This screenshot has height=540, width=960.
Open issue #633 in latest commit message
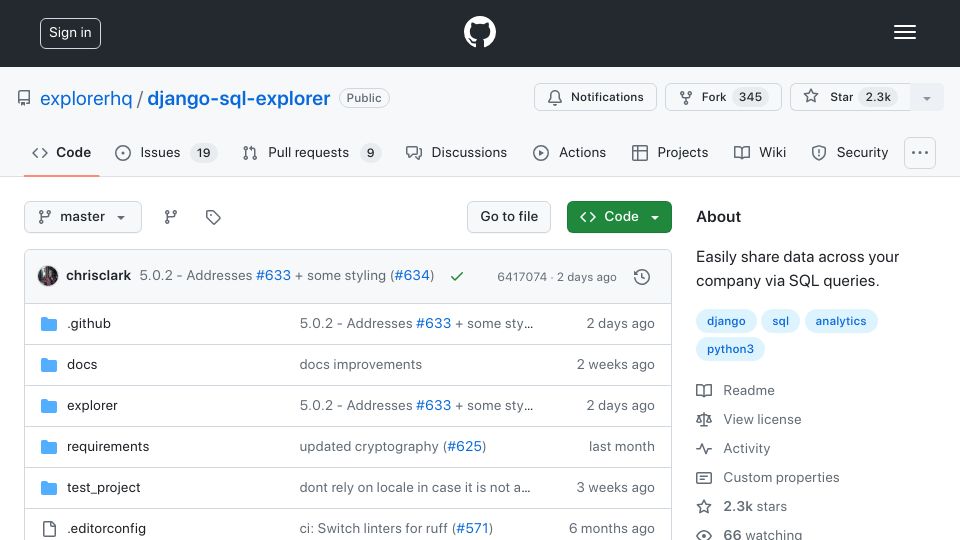click(274, 276)
